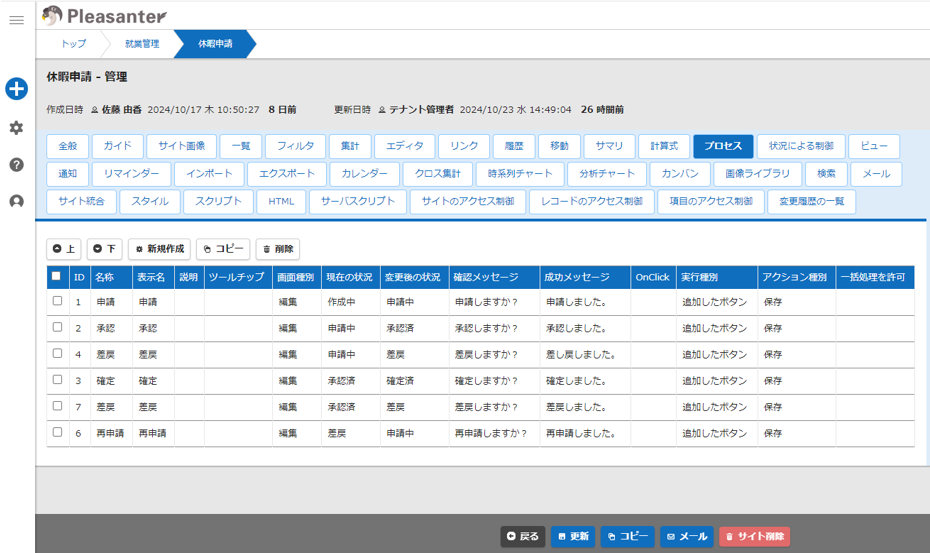The height and width of the screenshot is (553, 930).
Task: Open the user account icon
Action: tap(16, 202)
